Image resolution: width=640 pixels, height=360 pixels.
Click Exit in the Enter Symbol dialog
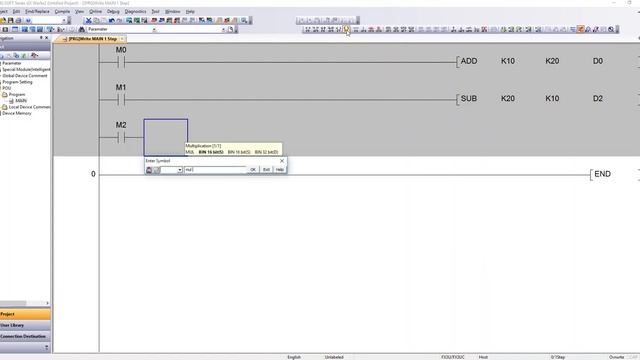click(x=266, y=170)
